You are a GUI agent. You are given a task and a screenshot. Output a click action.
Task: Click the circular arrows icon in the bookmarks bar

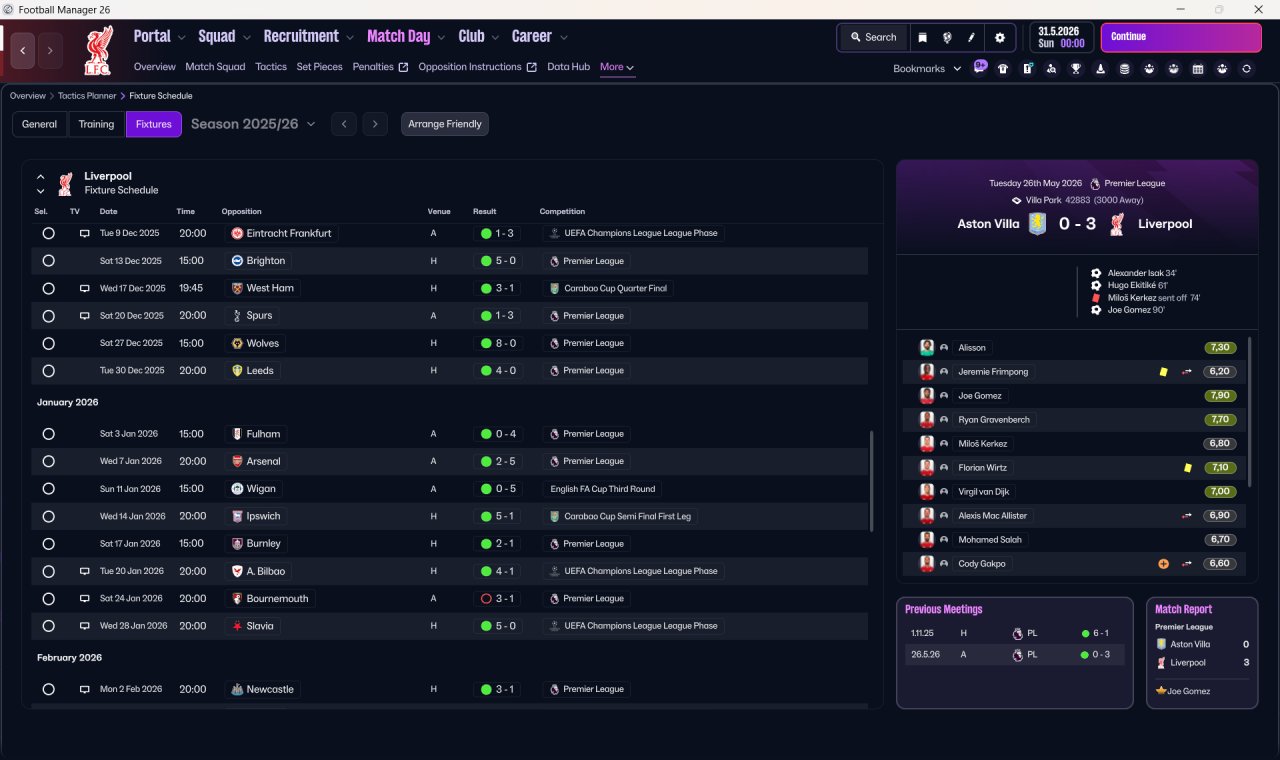coord(1246,69)
